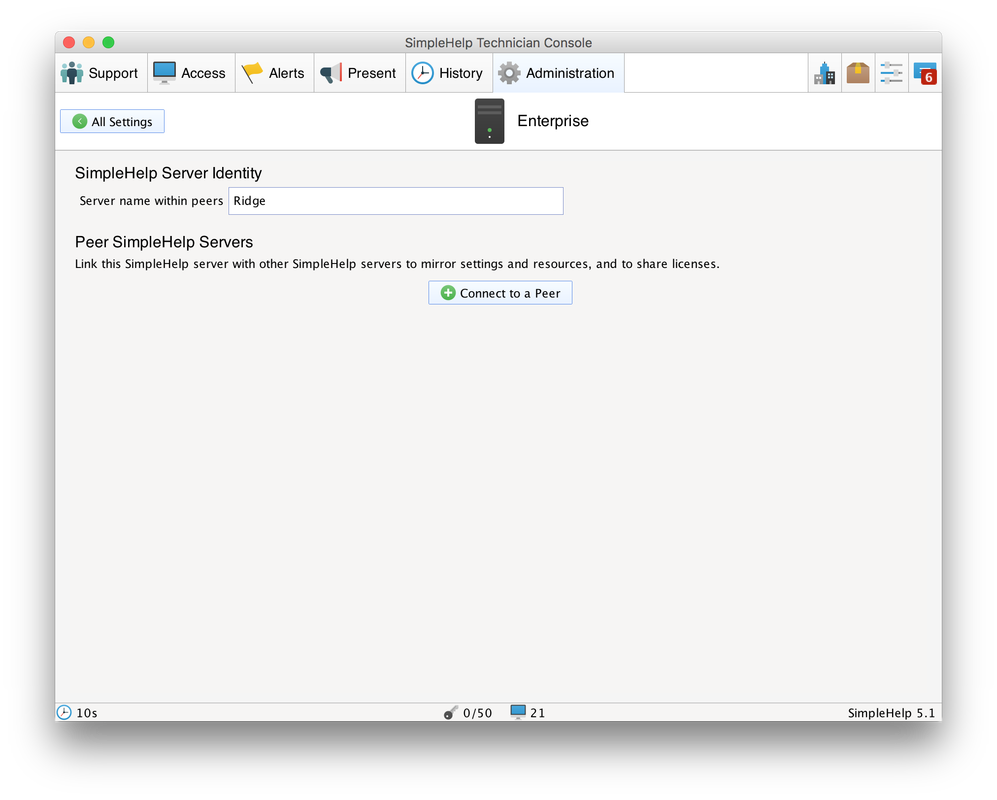Select the Administration tab
Image resolution: width=997 pixels, height=800 pixels.
click(x=558, y=73)
